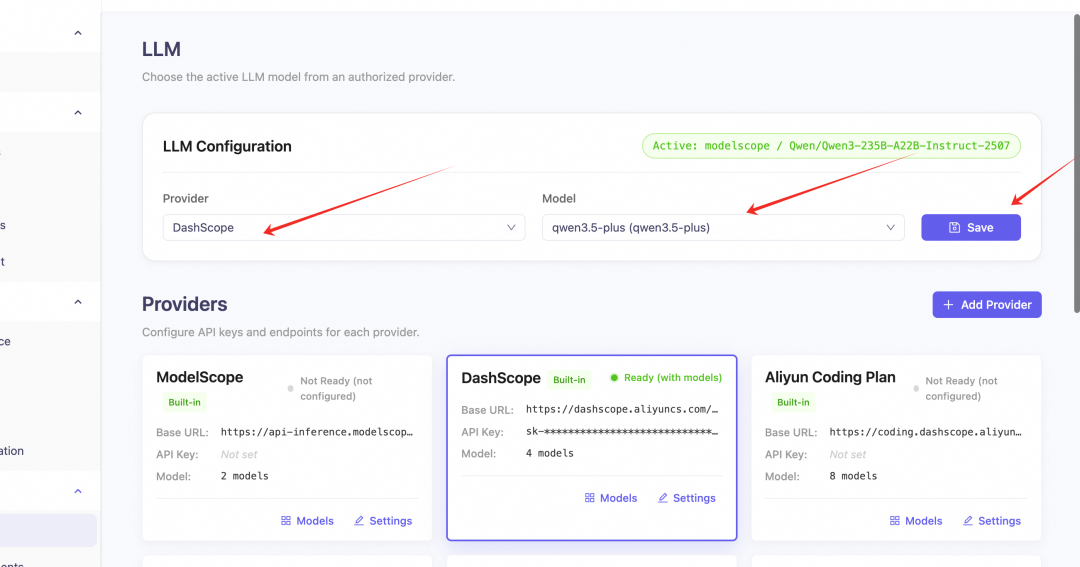Click the masked DashScope API key

(x=622, y=431)
